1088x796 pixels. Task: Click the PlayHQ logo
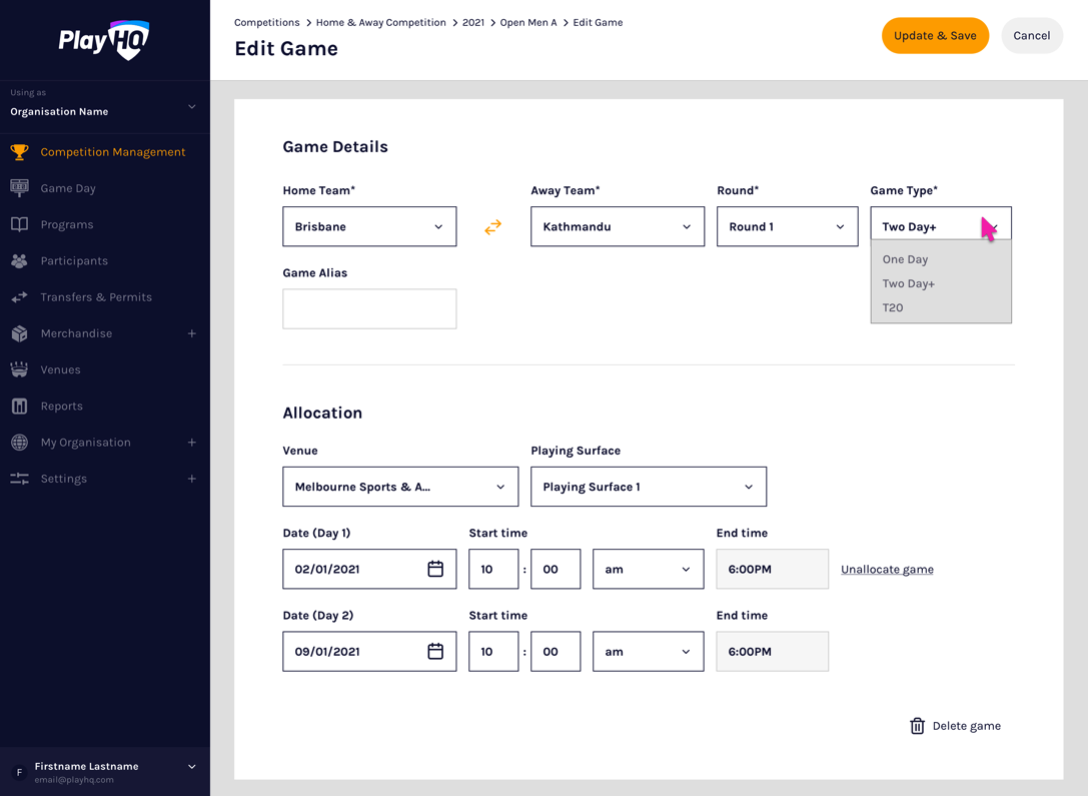click(x=104, y=40)
